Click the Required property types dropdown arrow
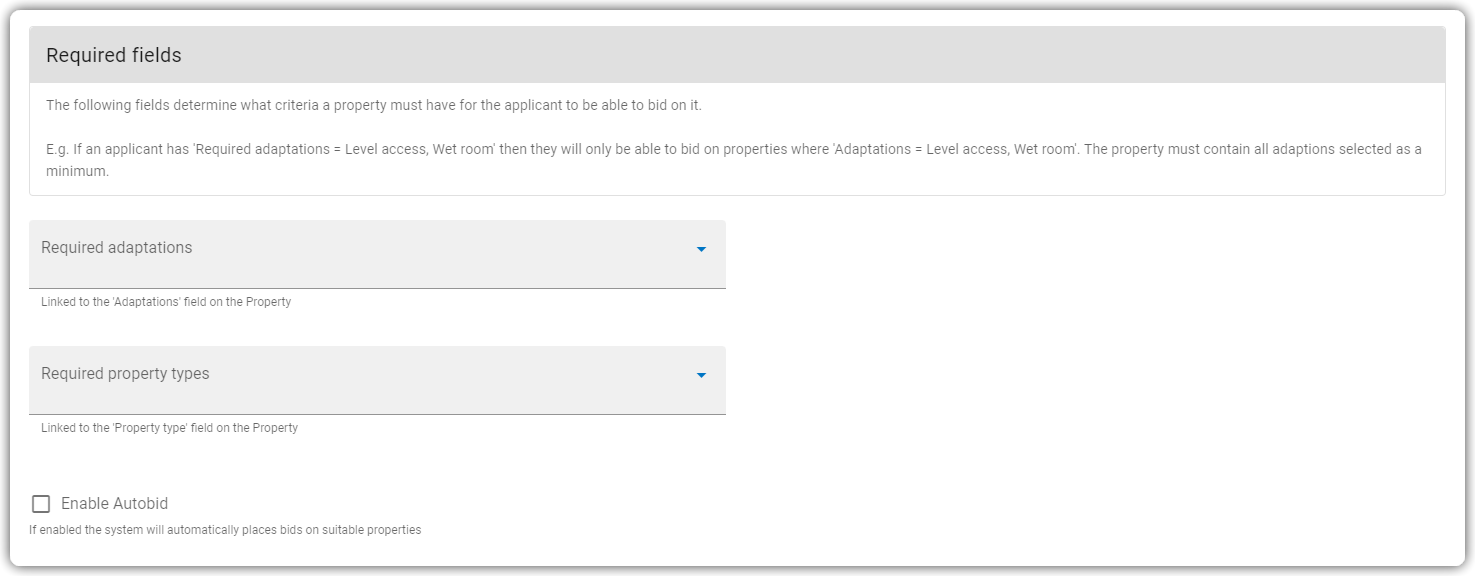This screenshot has height=576, width=1475. 701,375
